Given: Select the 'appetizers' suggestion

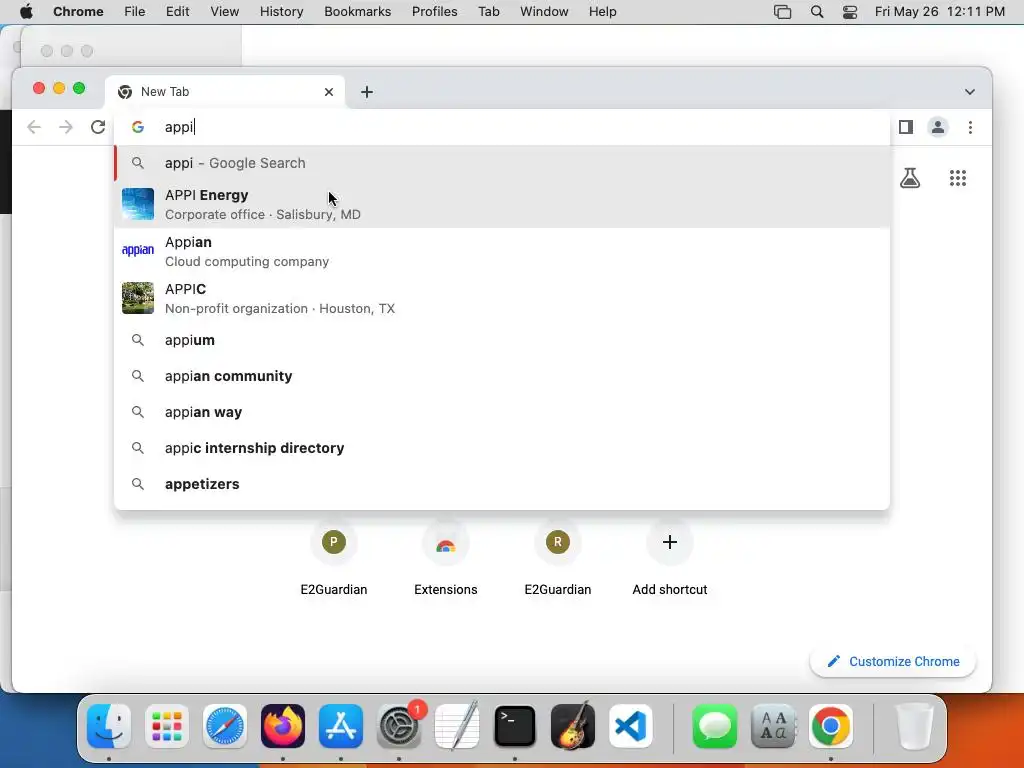Looking at the screenshot, I should [502, 484].
